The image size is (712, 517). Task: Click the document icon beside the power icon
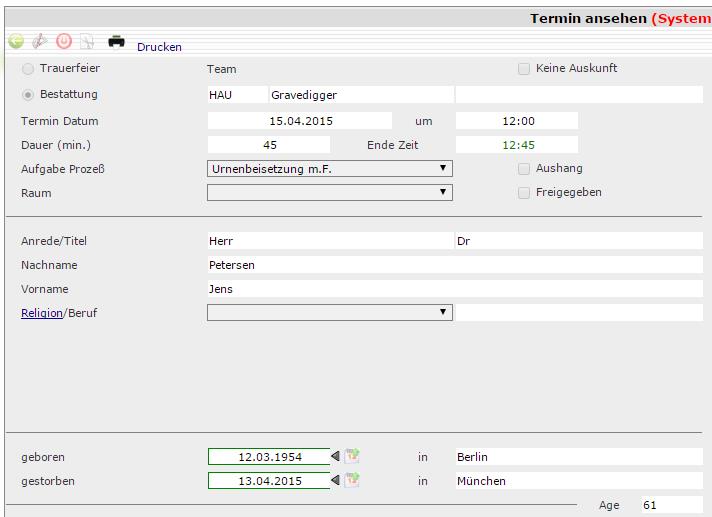[87, 42]
